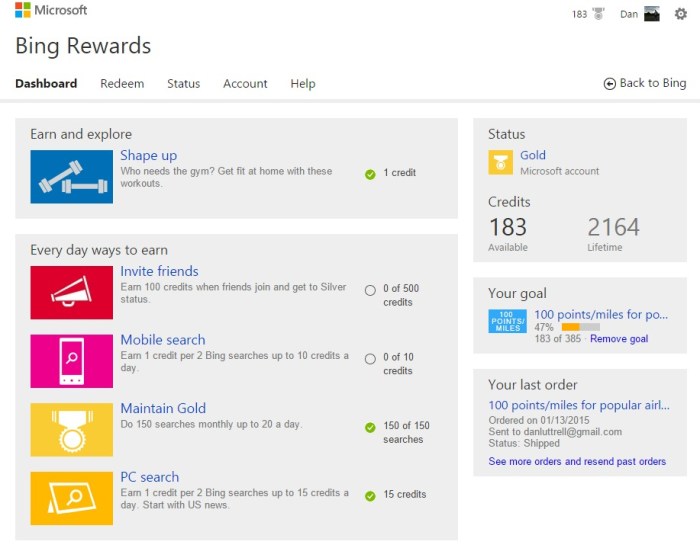The width and height of the screenshot is (700, 548).
Task: Open the last order airline miles link
Action: [579, 405]
